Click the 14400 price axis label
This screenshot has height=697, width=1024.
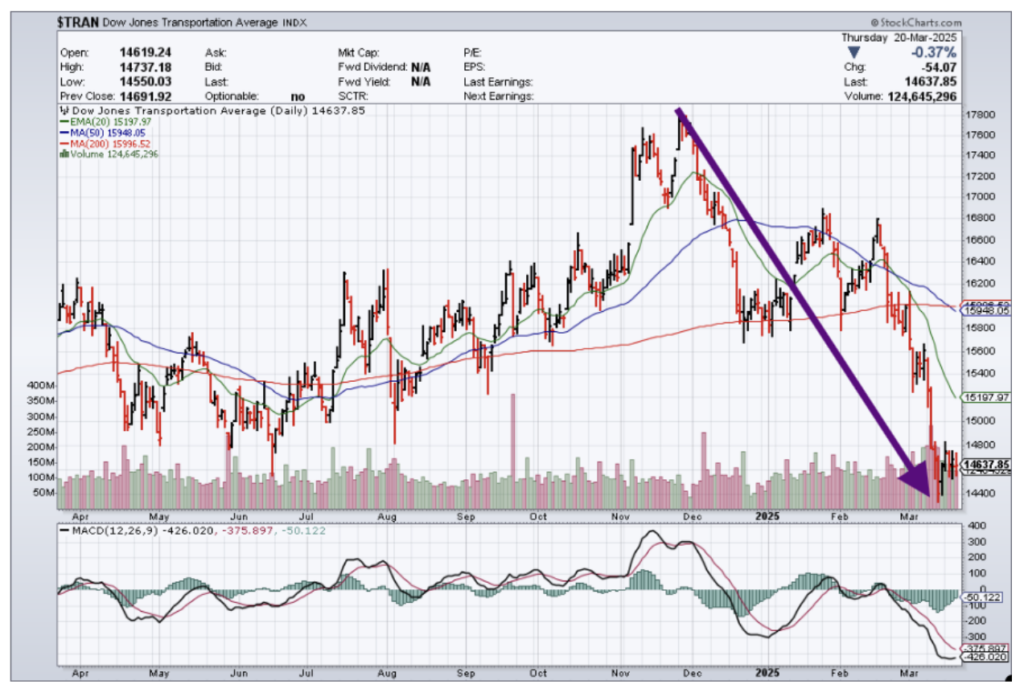(x=980, y=493)
